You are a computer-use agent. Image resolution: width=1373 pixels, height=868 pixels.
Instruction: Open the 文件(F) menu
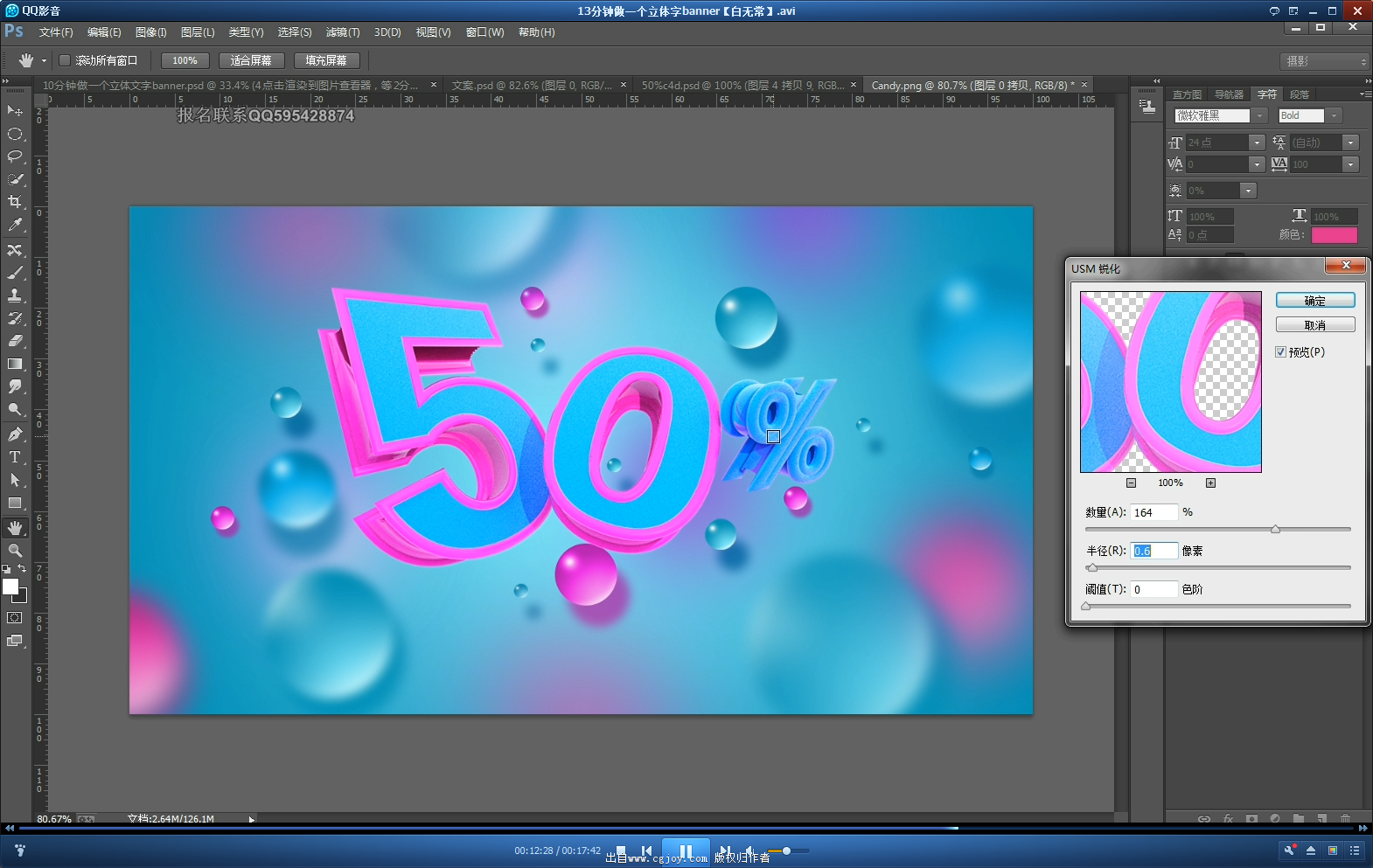point(56,32)
